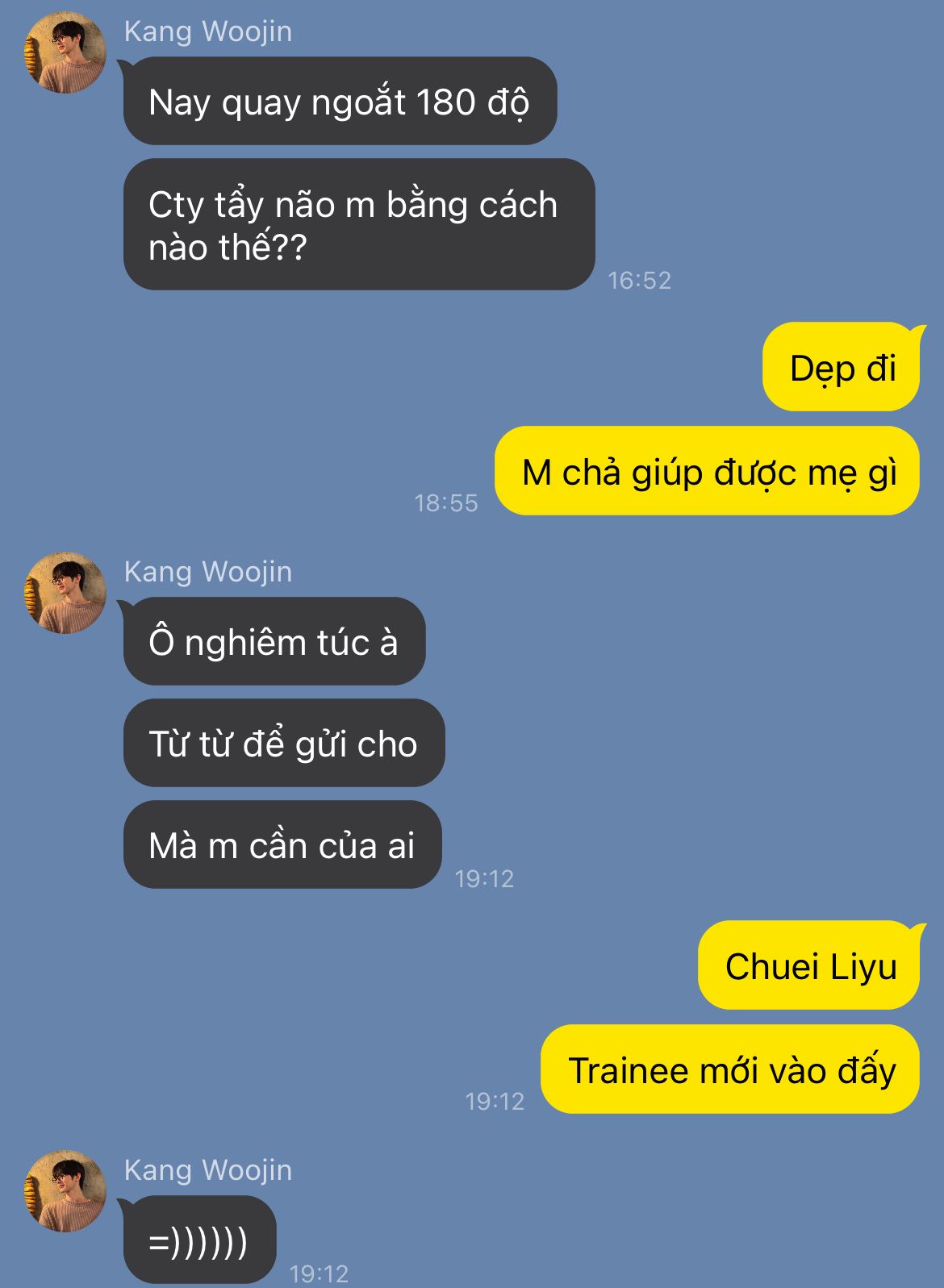Viewport: 944px width, 1288px height.
Task: Tap Kang Woojin's middle profile avatar
Action: (65, 593)
